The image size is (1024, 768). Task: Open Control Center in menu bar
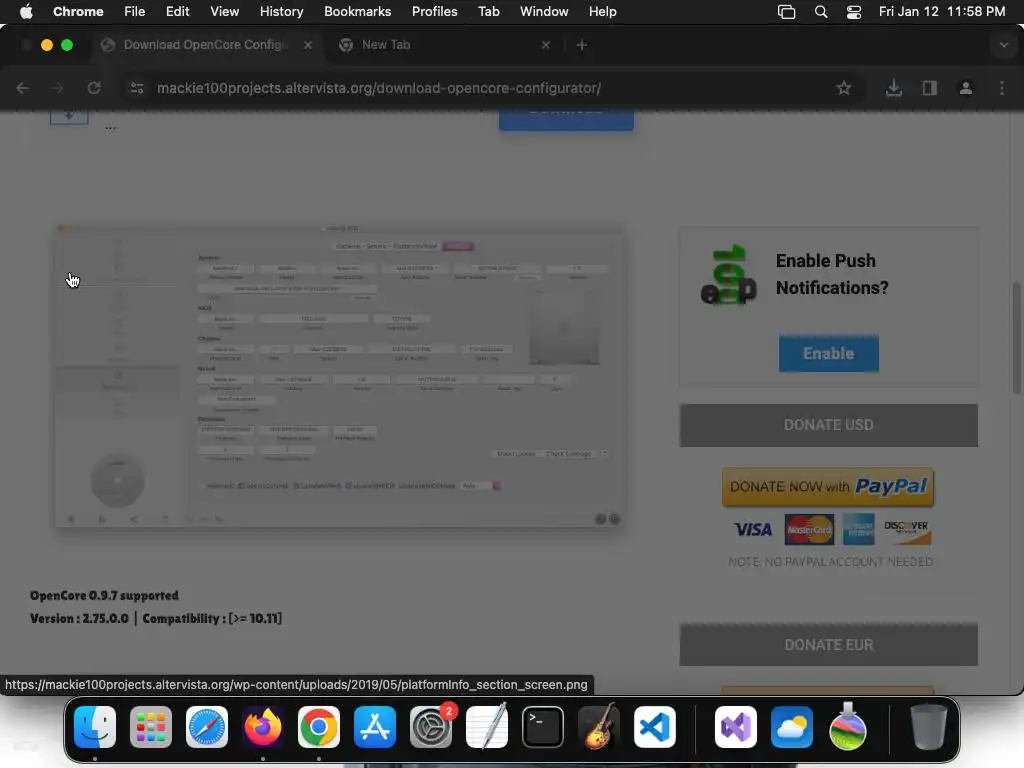point(854,12)
